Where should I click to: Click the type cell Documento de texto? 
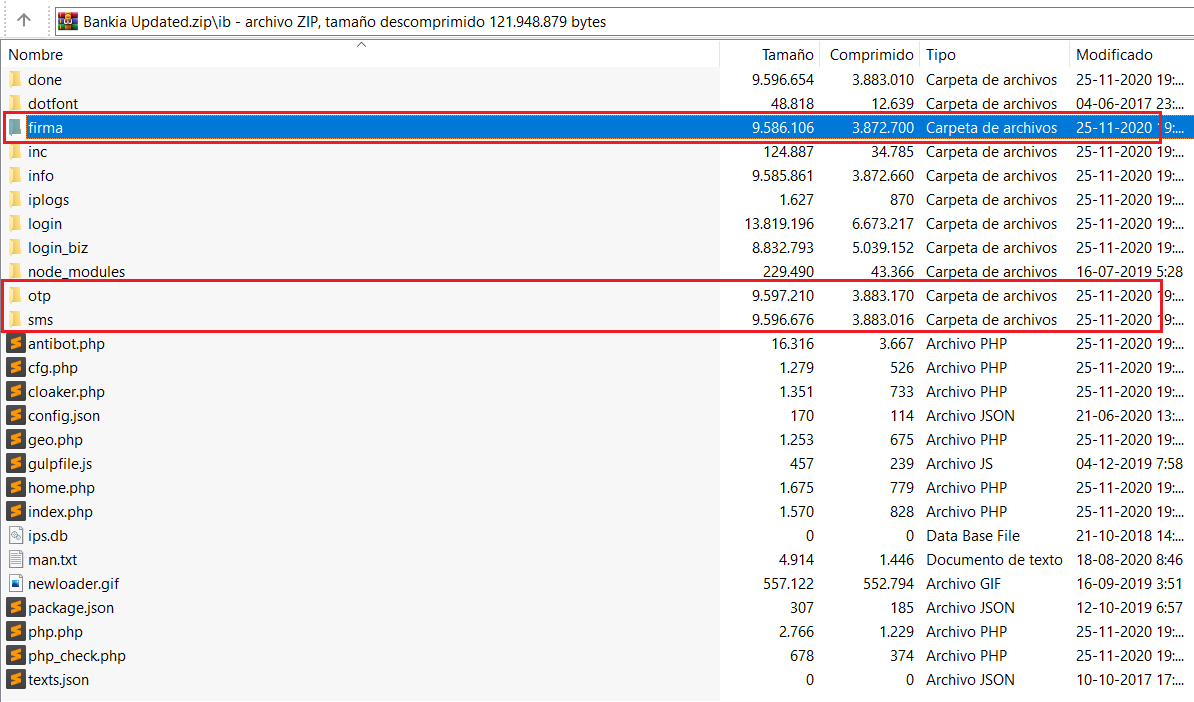[x=994, y=560]
